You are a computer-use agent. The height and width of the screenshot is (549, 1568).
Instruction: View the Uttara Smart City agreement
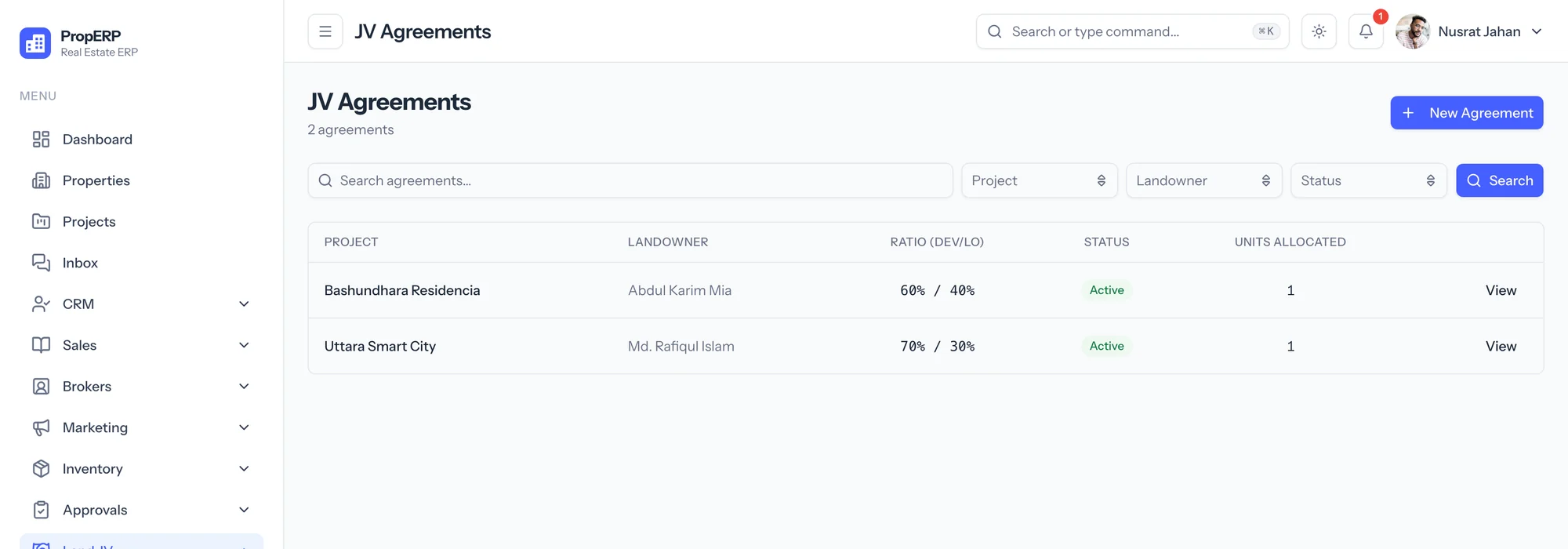(x=1501, y=346)
